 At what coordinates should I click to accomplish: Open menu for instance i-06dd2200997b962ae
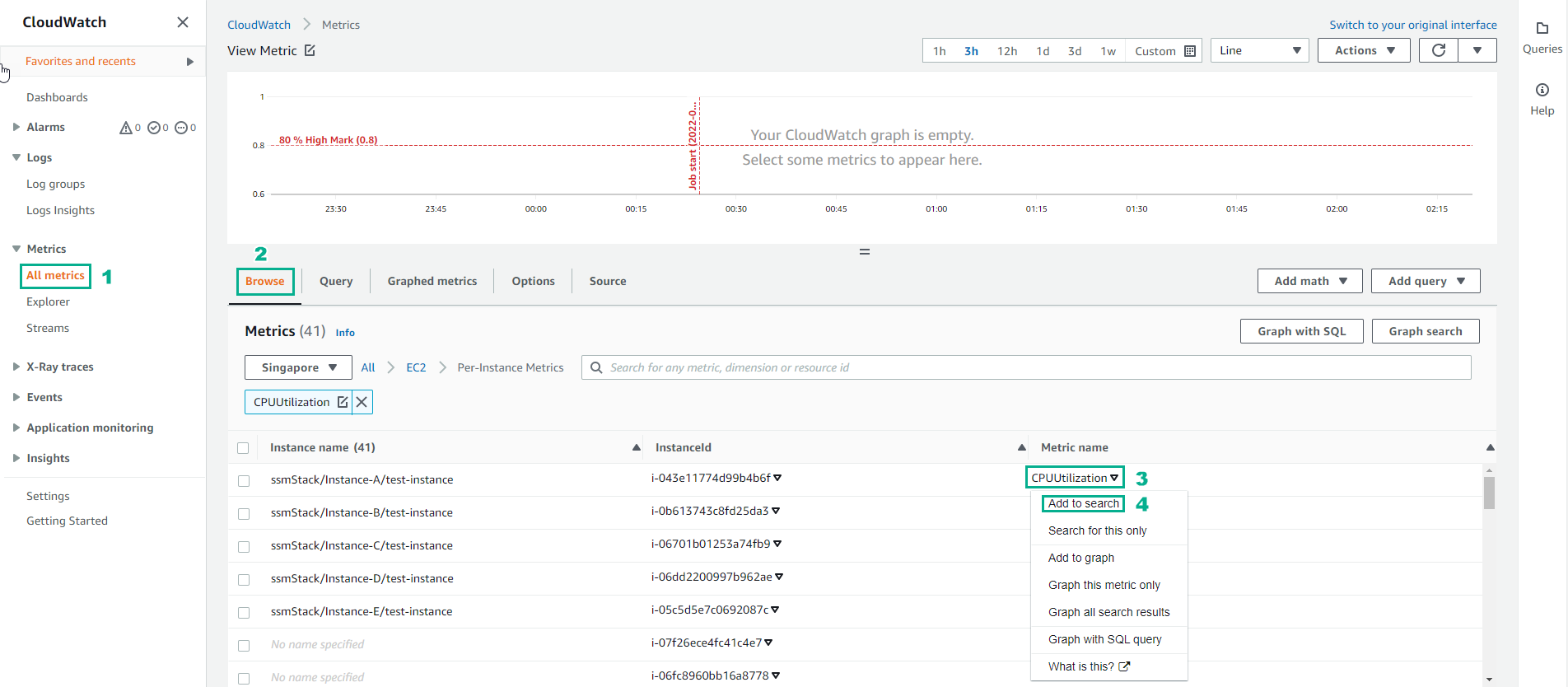pos(779,577)
